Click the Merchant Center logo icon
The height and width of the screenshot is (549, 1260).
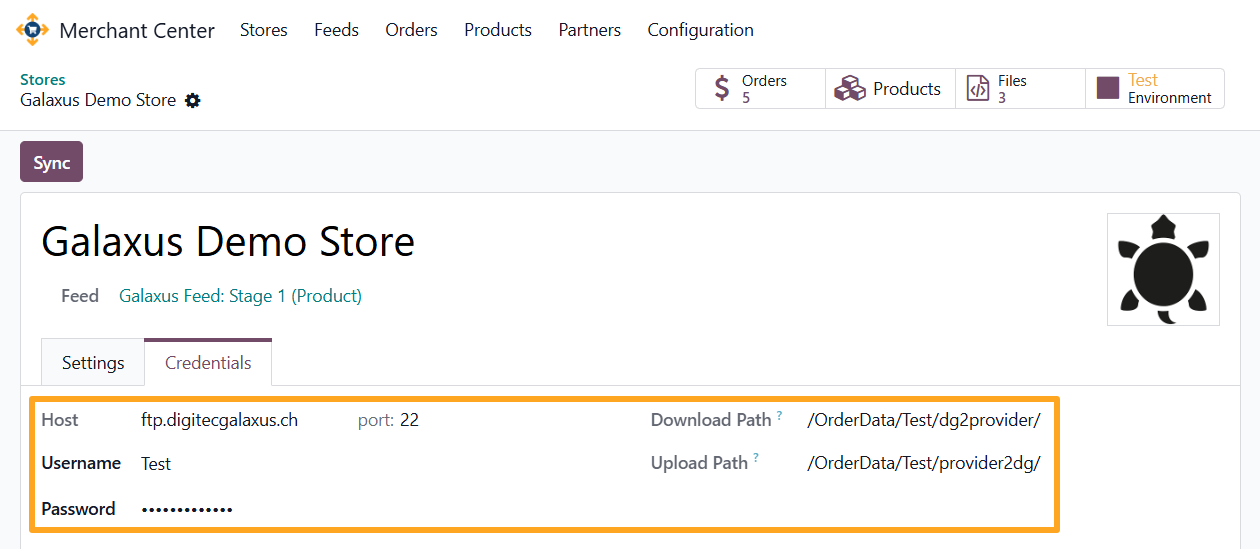tap(32, 30)
